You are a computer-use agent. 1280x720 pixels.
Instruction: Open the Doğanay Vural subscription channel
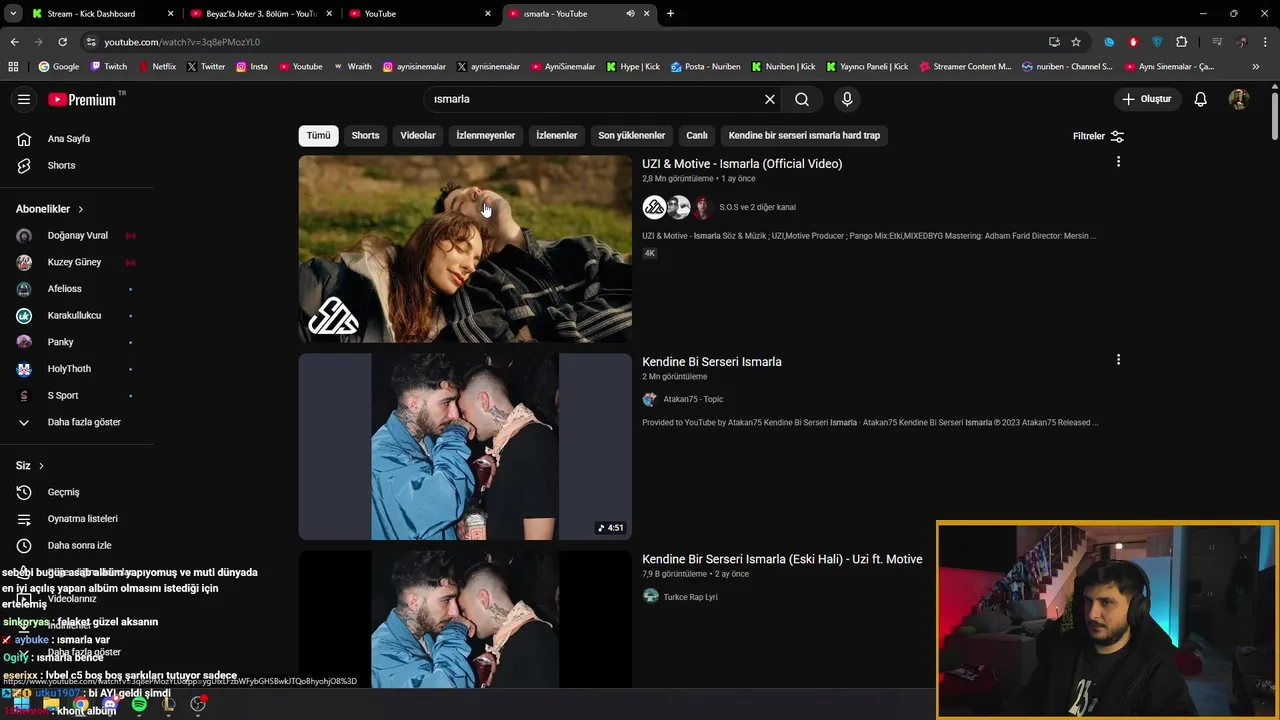coord(77,236)
